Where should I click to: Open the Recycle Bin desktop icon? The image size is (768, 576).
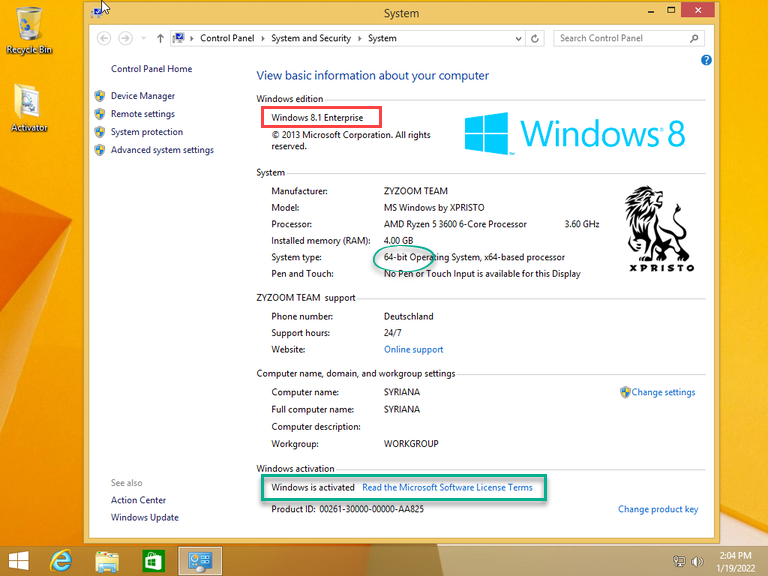tap(29, 30)
